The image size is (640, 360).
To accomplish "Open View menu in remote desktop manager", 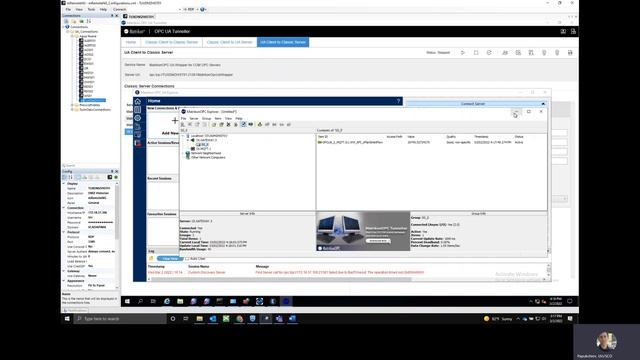I will tap(79, 9).
